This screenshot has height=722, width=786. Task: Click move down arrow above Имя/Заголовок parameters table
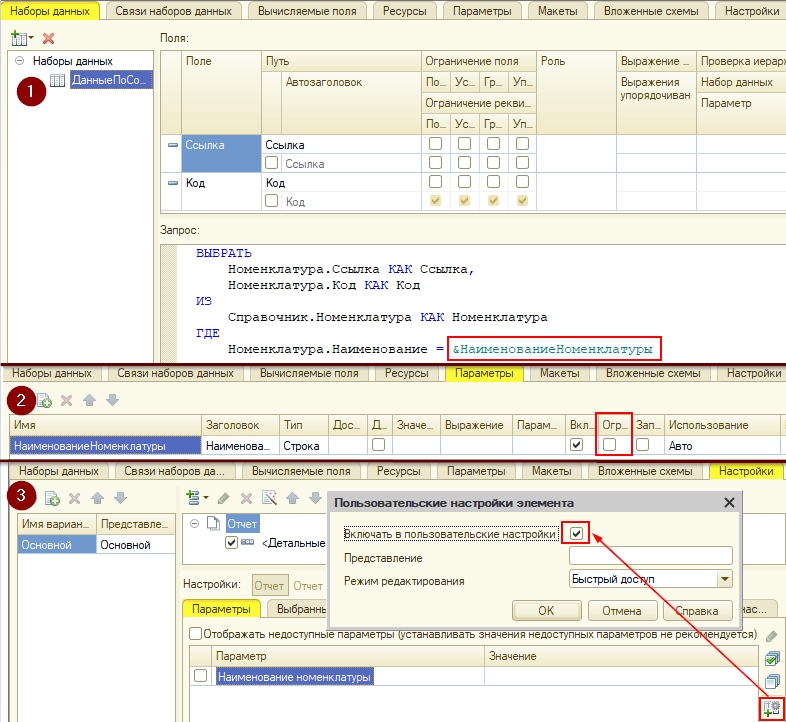tap(113, 400)
